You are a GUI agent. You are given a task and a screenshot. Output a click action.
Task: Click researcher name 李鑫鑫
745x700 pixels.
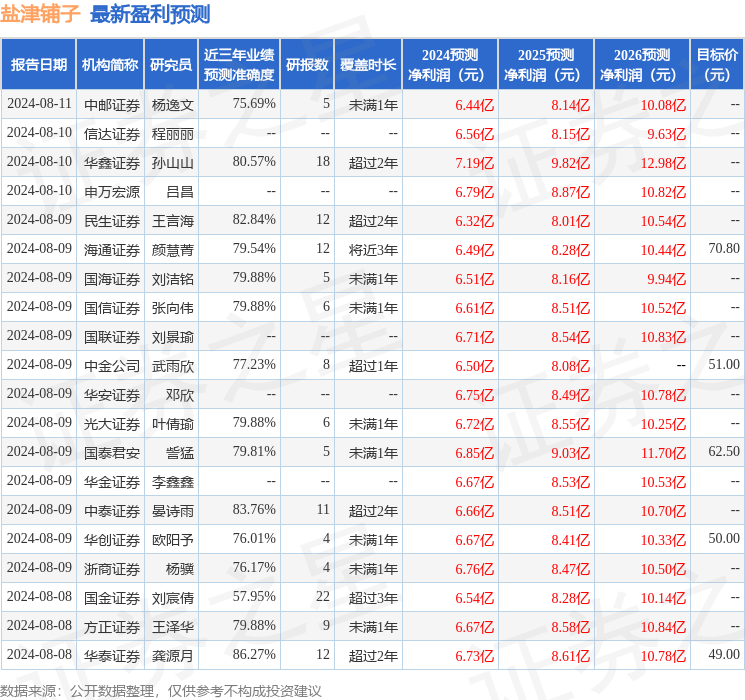172,482
